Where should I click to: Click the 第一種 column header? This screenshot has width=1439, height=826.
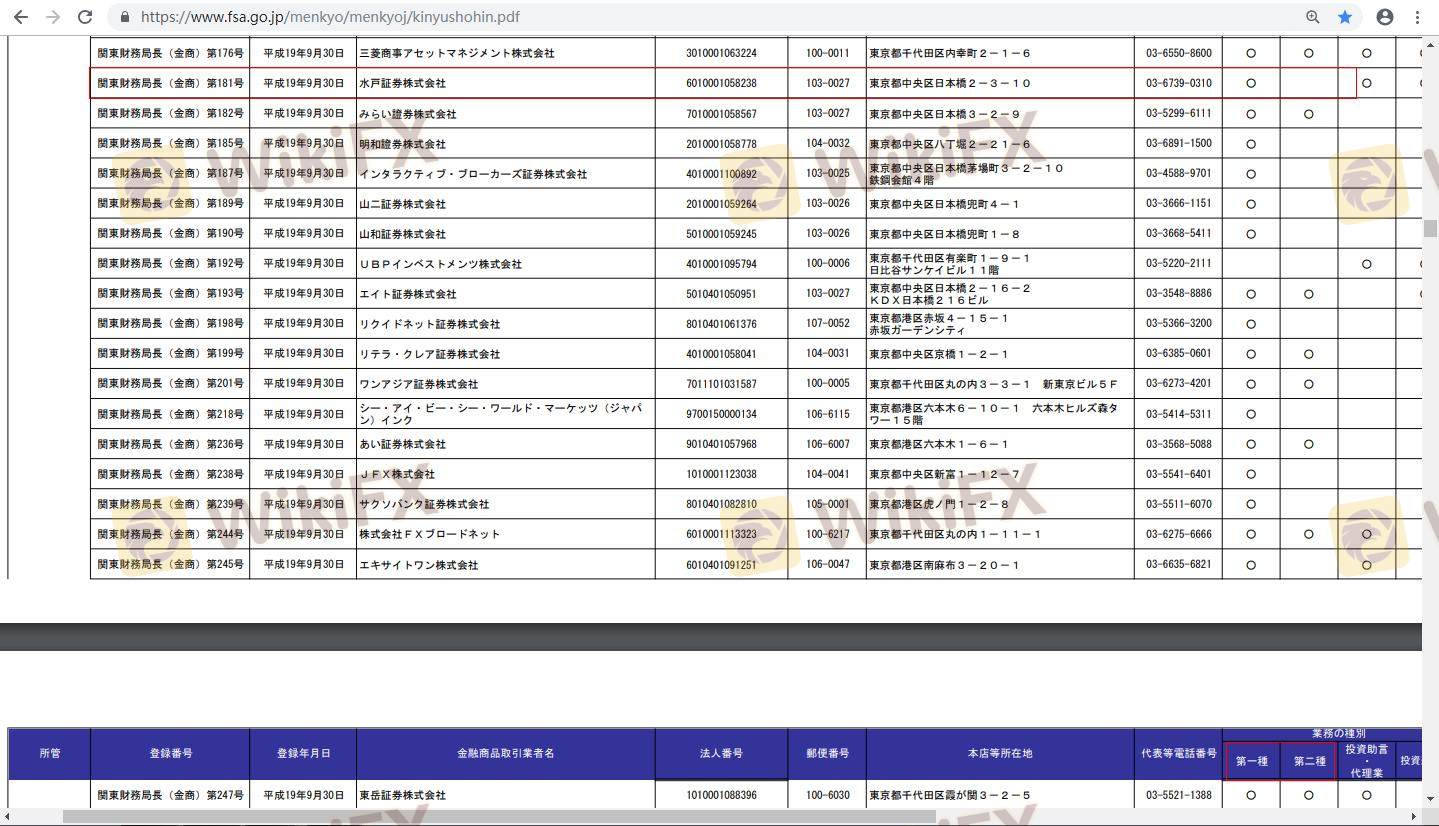(1251, 762)
